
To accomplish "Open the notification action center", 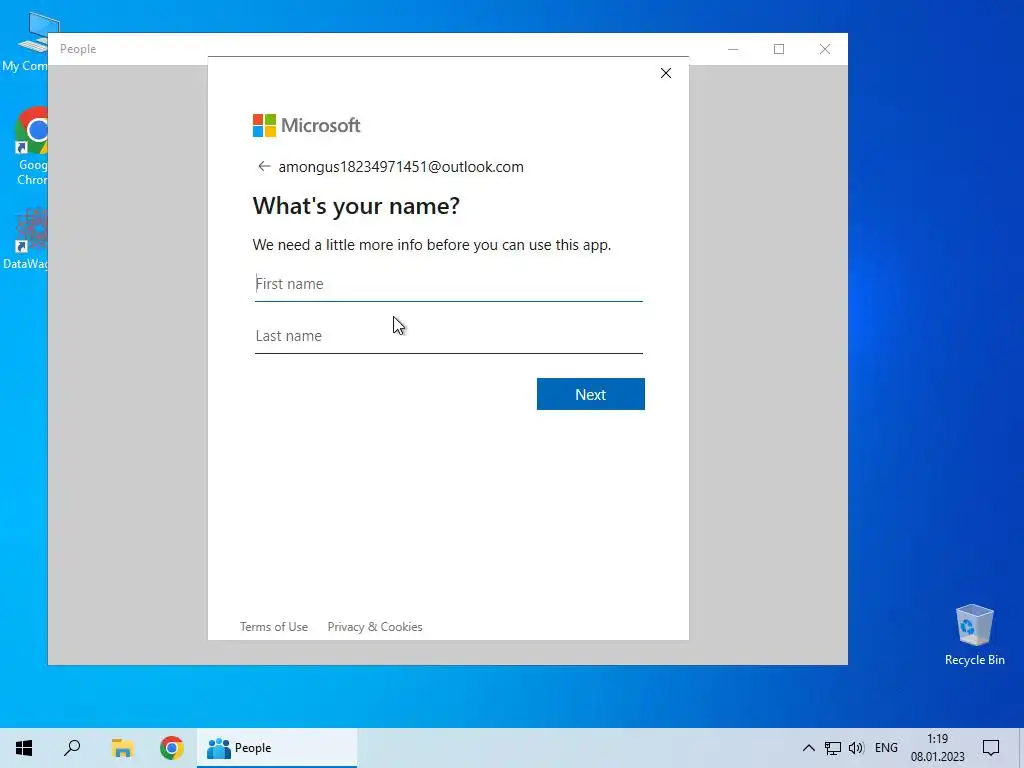I will pos(991,748).
